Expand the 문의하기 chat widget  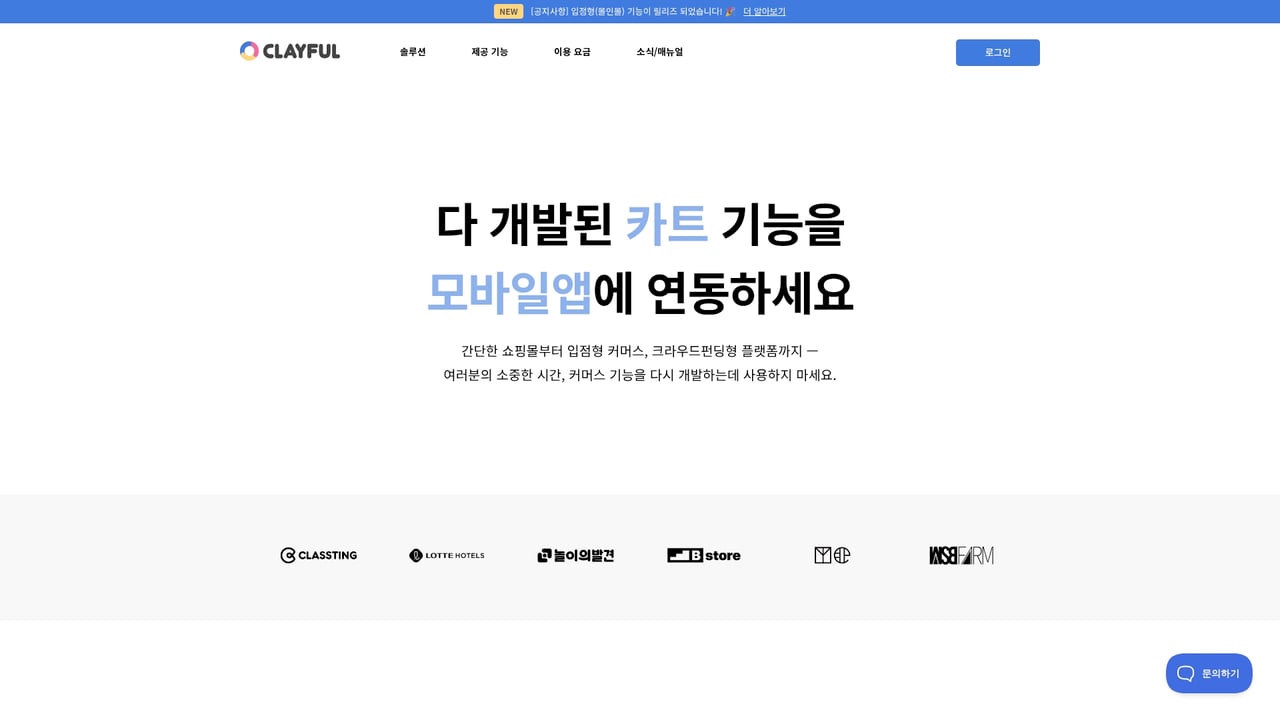click(1208, 673)
